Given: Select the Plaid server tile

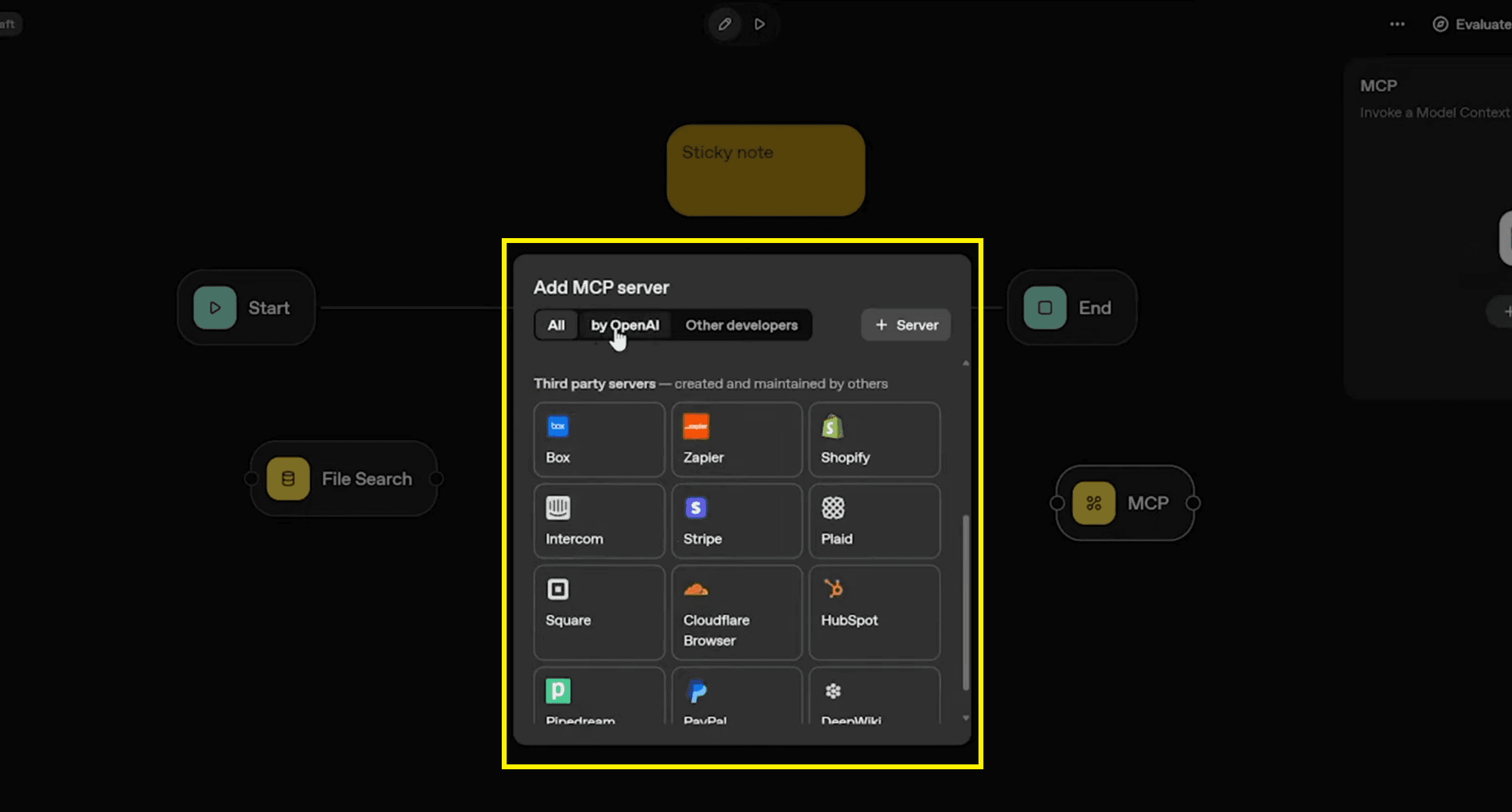Looking at the screenshot, I should coord(874,521).
